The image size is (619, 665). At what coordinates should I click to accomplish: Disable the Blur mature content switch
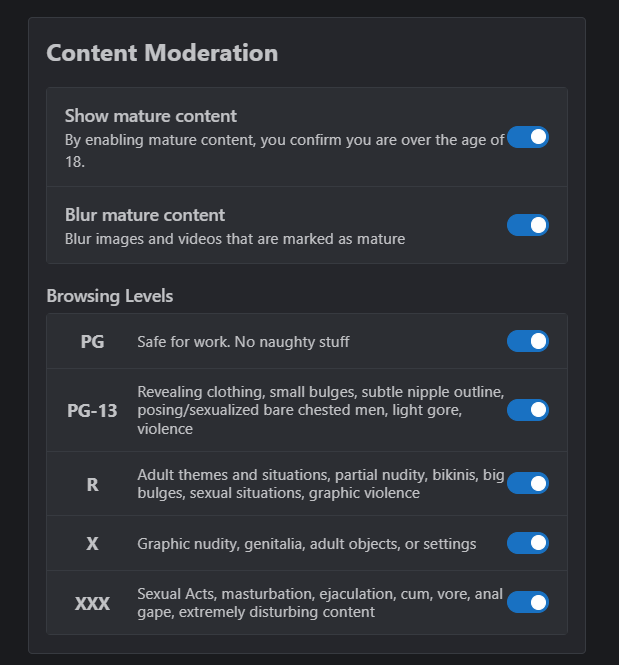click(527, 225)
